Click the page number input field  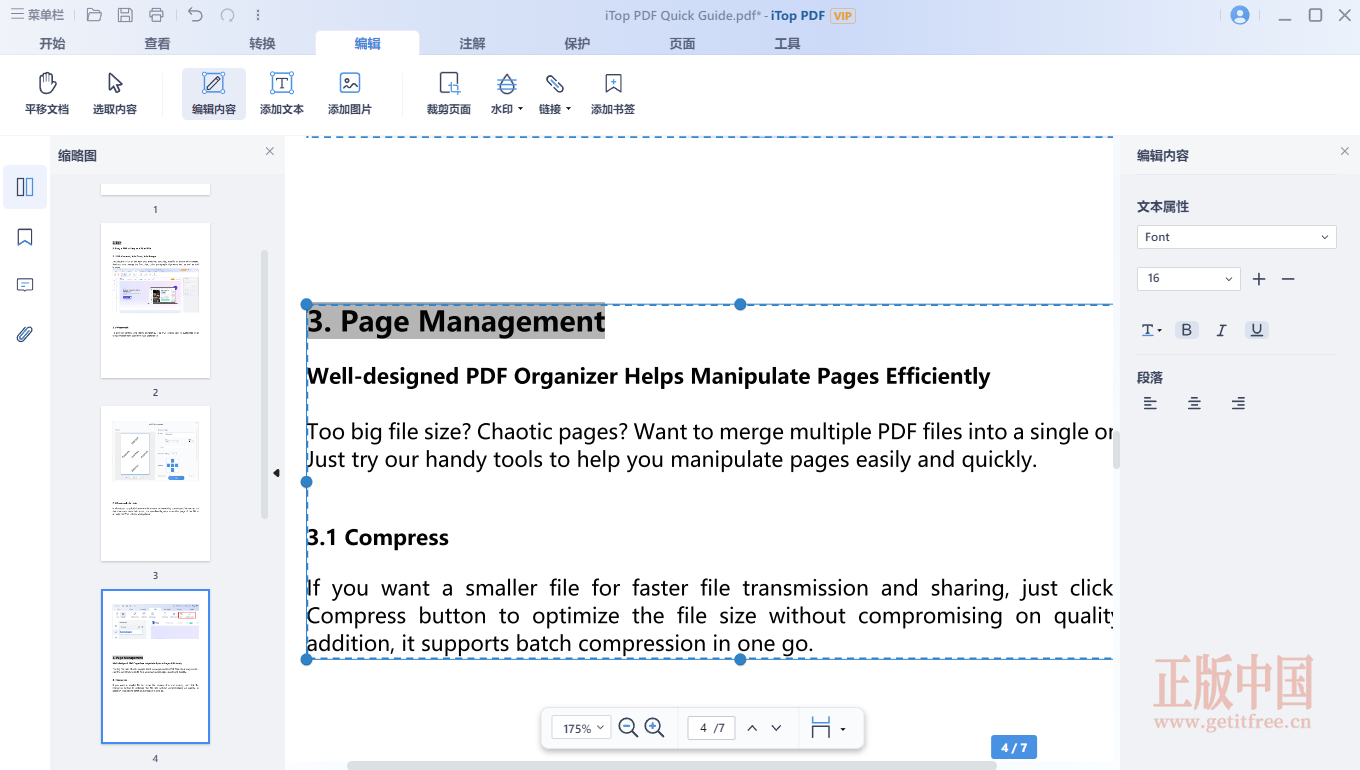(711, 728)
